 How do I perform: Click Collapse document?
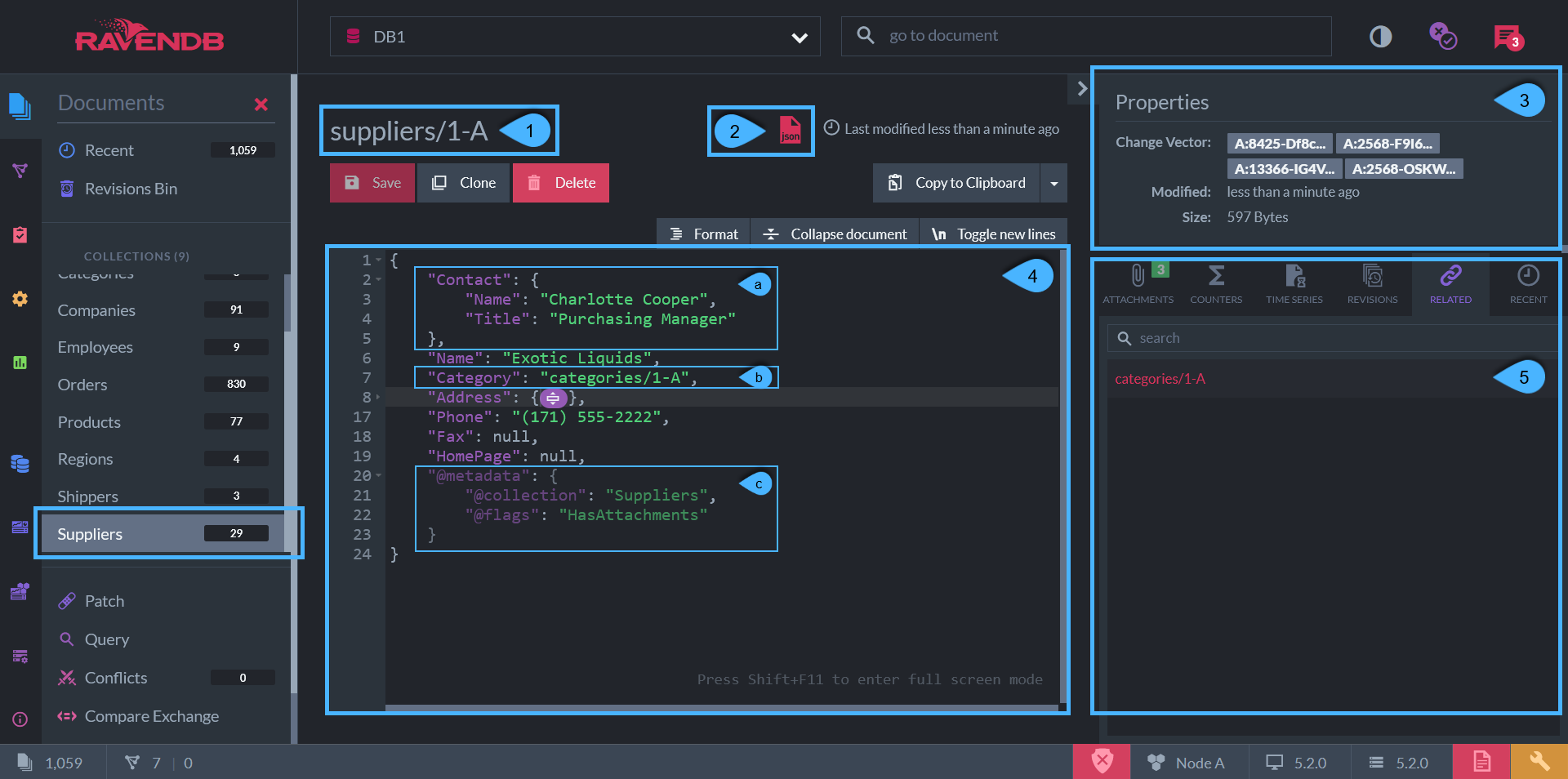tap(835, 234)
